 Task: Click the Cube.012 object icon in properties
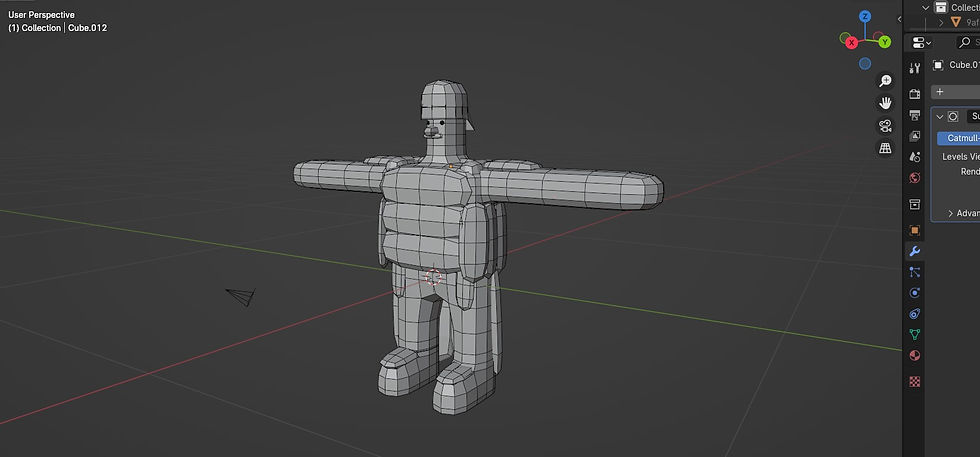click(938, 65)
